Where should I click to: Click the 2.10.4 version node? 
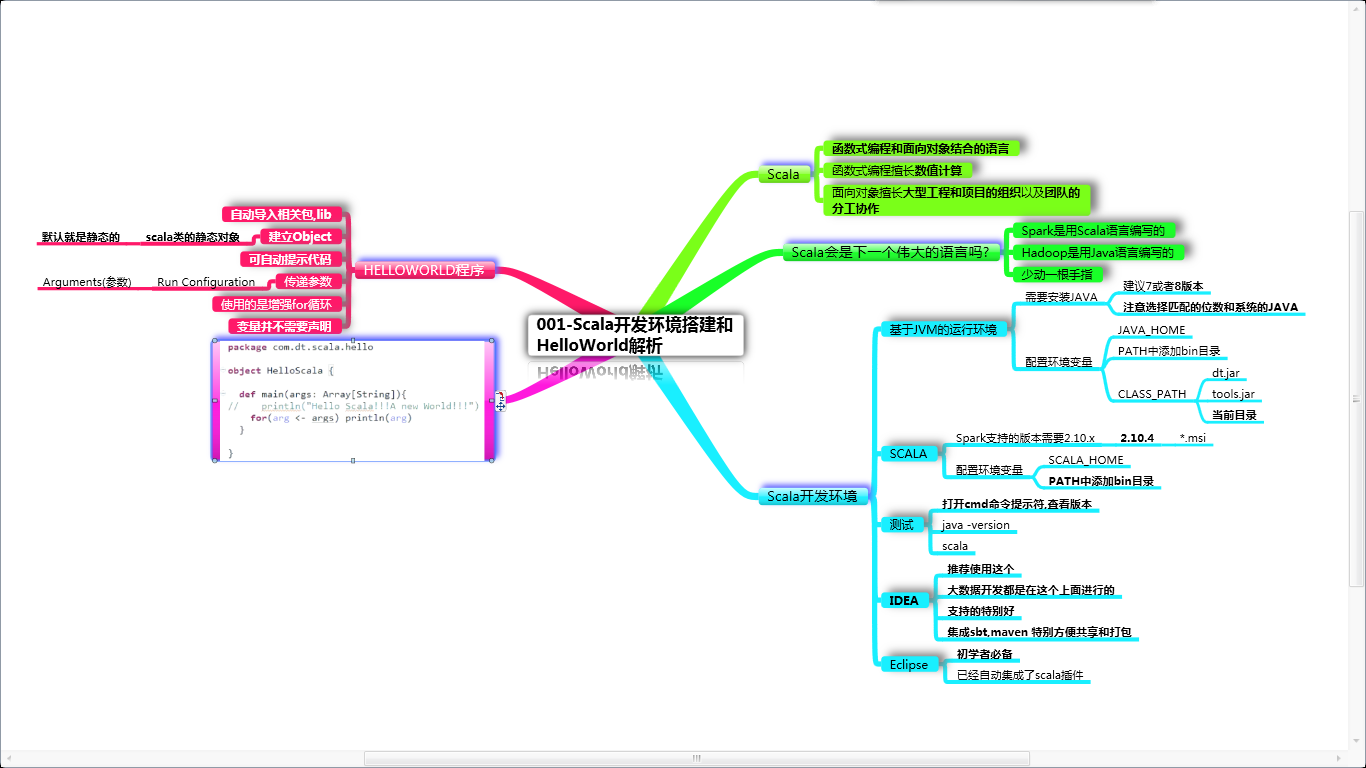click(x=1137, y=438)
